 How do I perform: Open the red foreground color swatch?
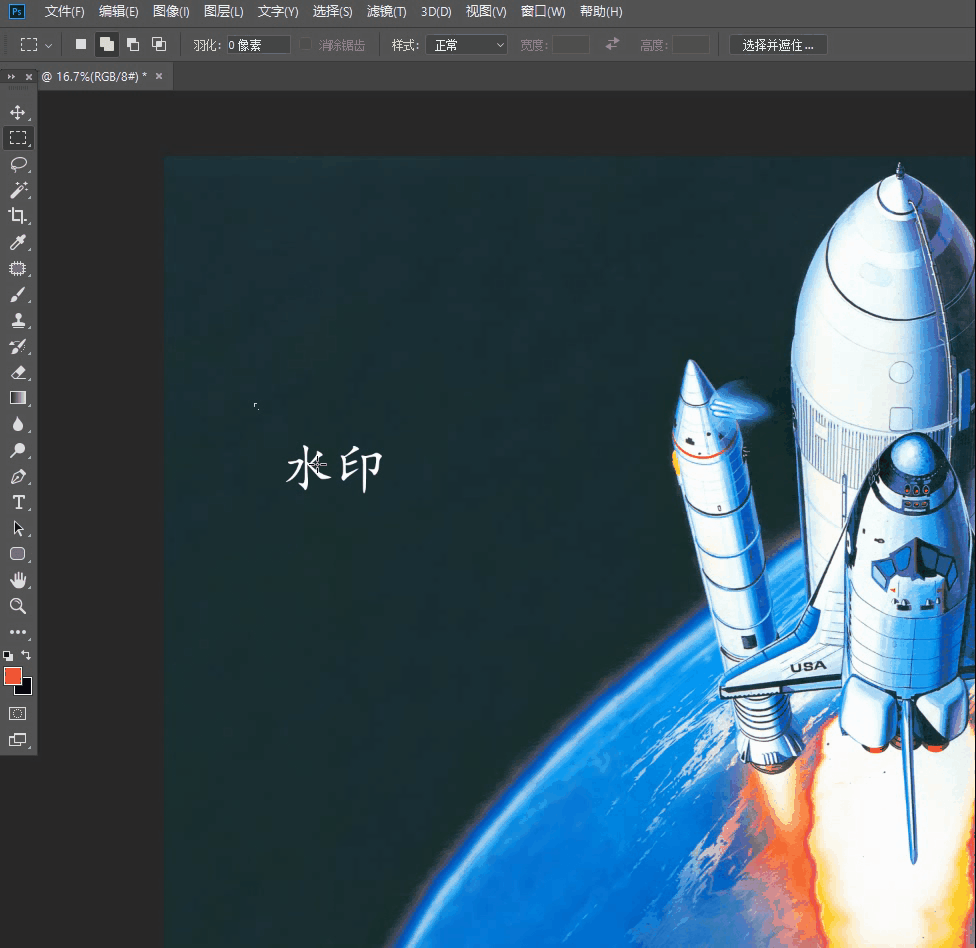[x=12, y=676]
